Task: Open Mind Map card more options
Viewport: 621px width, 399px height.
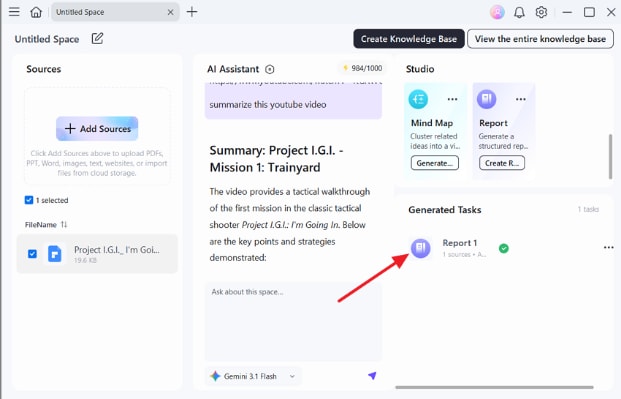Action: [452, 99]
